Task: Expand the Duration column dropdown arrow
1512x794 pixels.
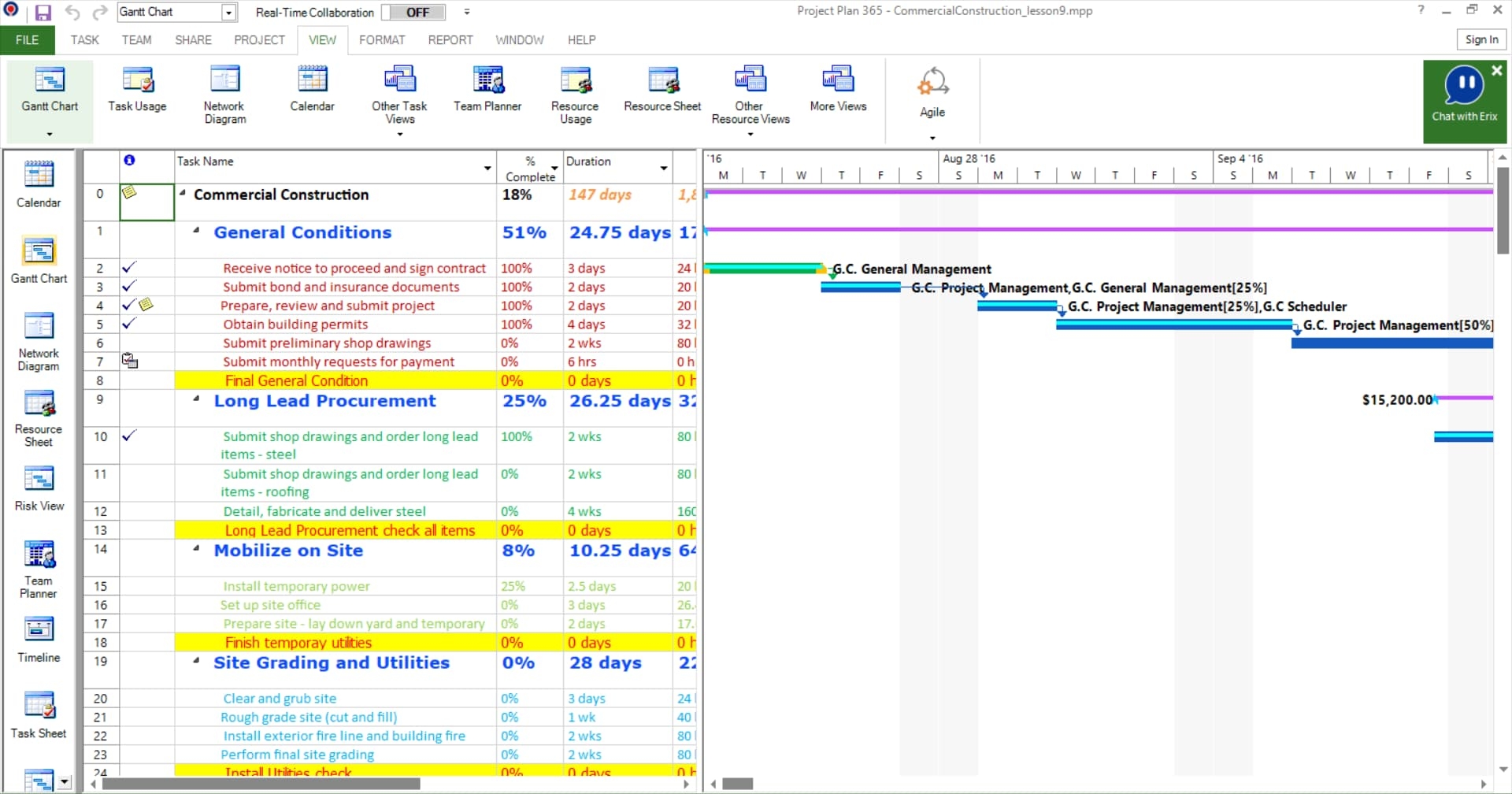Action: click(x=663, y=168)
